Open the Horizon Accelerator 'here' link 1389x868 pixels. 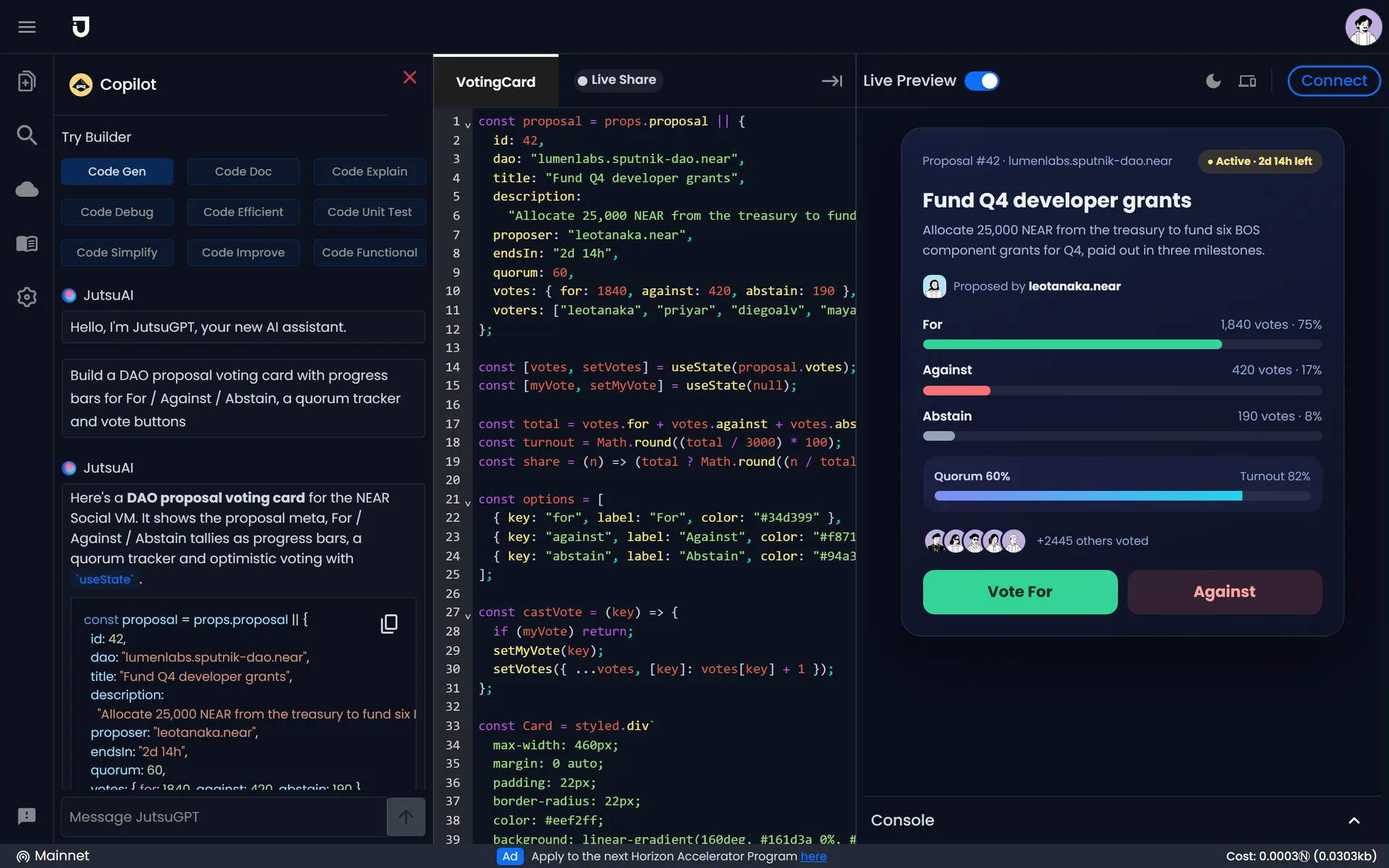click(x=813, y=856)
